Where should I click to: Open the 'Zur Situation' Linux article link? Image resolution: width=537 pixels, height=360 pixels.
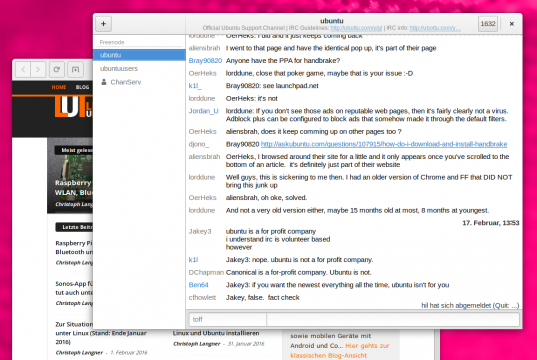(x=101, y=333)
